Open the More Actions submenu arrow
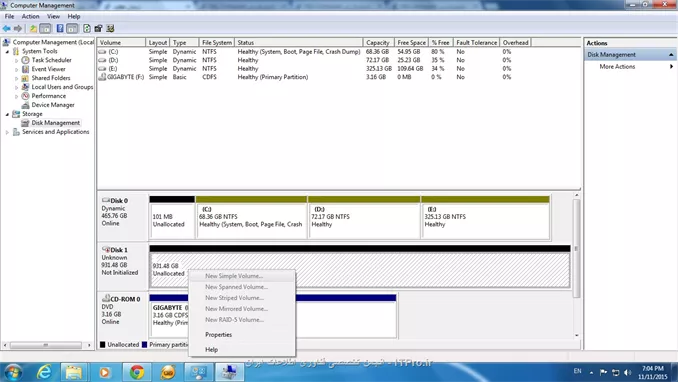Viewport: 678px width, 382px height. (672, 67)
